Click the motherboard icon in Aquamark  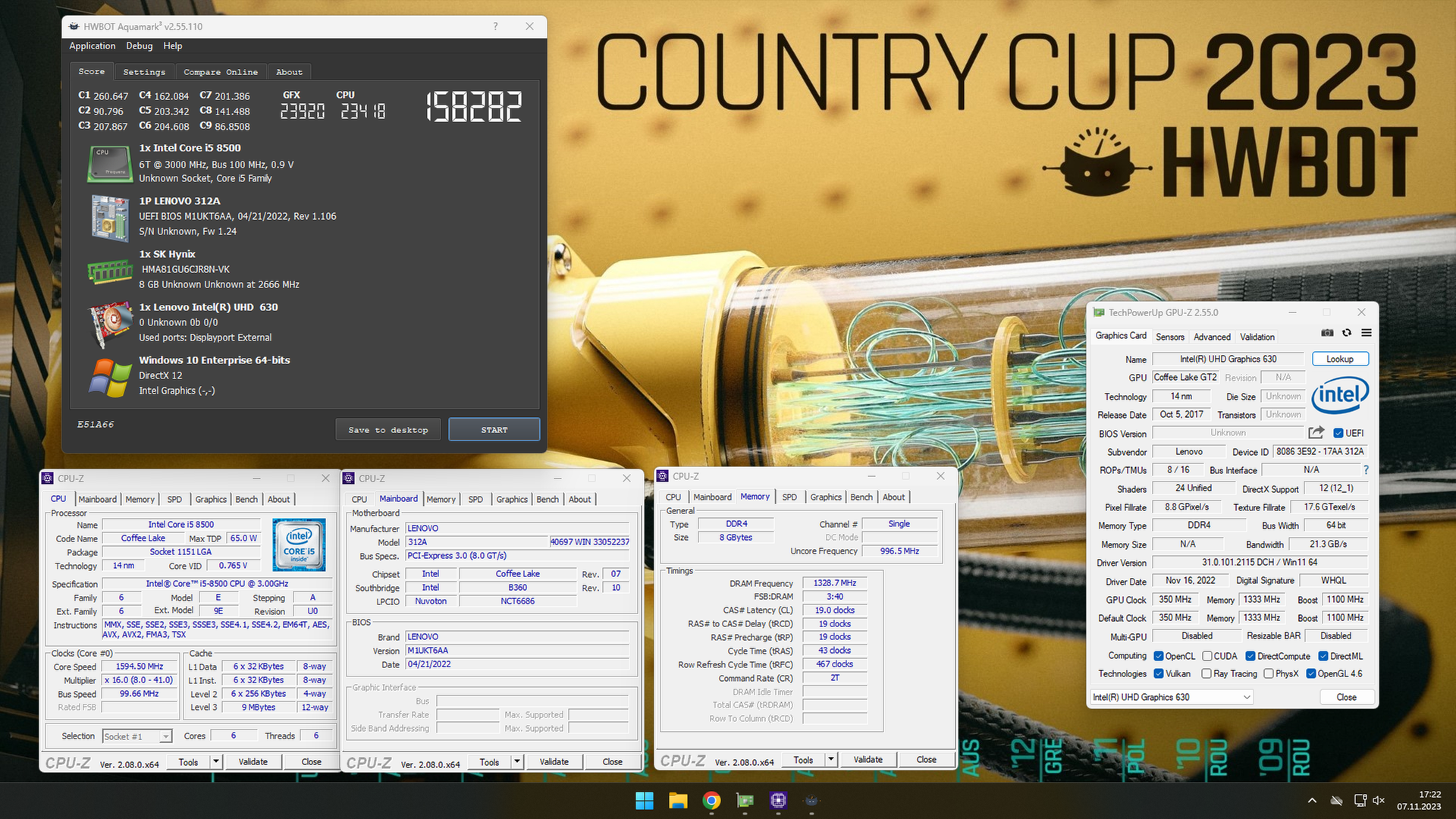tap(110, 218)
